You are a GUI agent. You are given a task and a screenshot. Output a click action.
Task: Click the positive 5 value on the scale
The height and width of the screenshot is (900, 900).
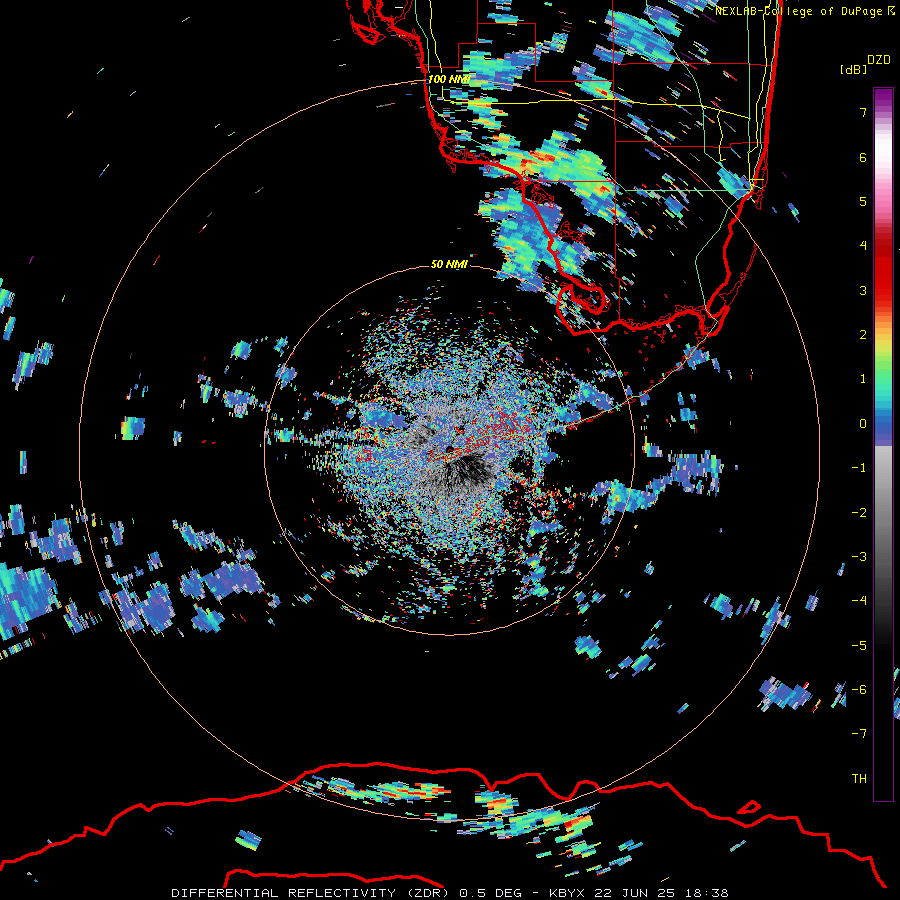863,201
